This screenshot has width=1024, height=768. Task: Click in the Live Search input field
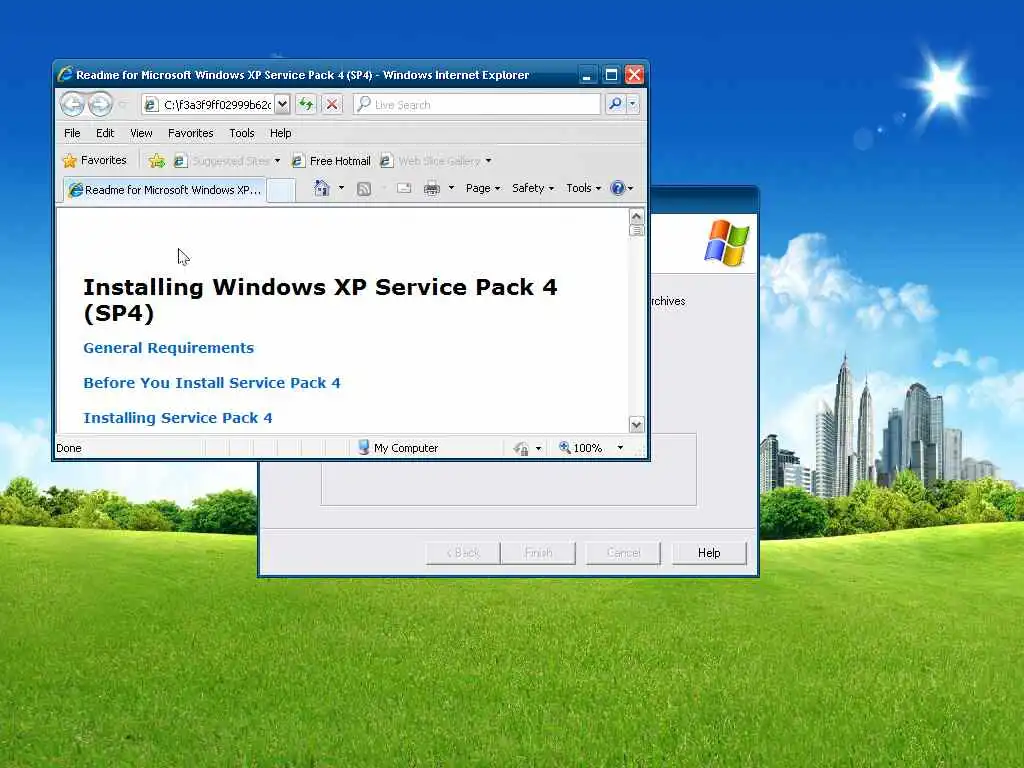coord(477,104)
